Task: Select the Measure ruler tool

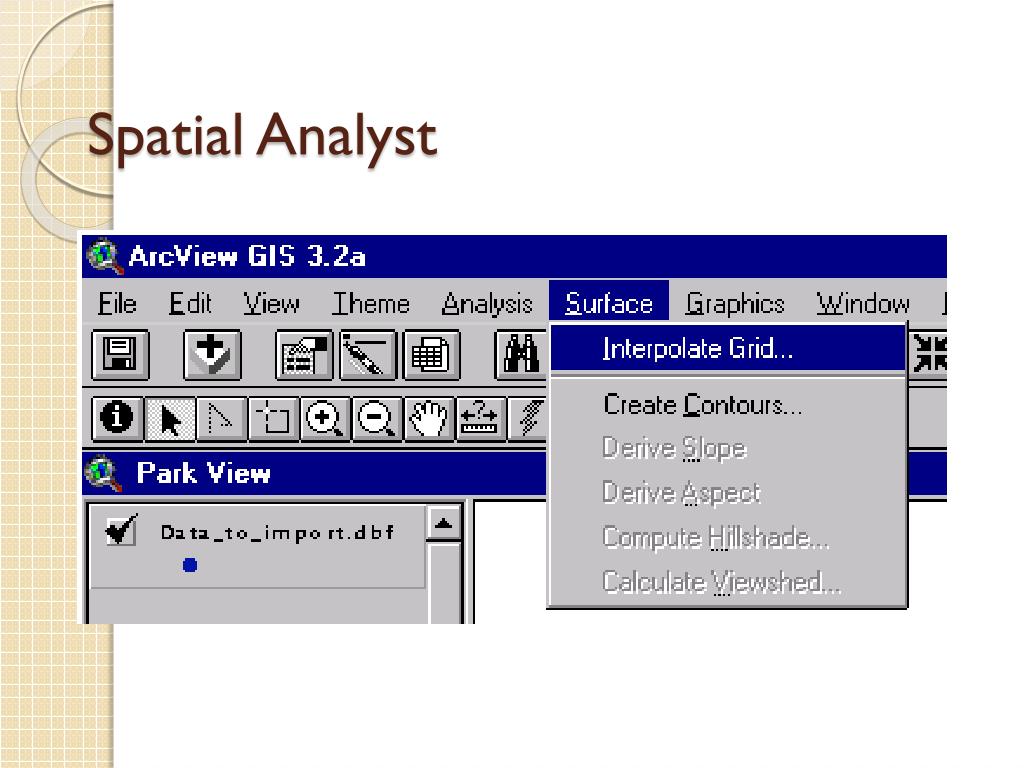Action: click(480, 417)
